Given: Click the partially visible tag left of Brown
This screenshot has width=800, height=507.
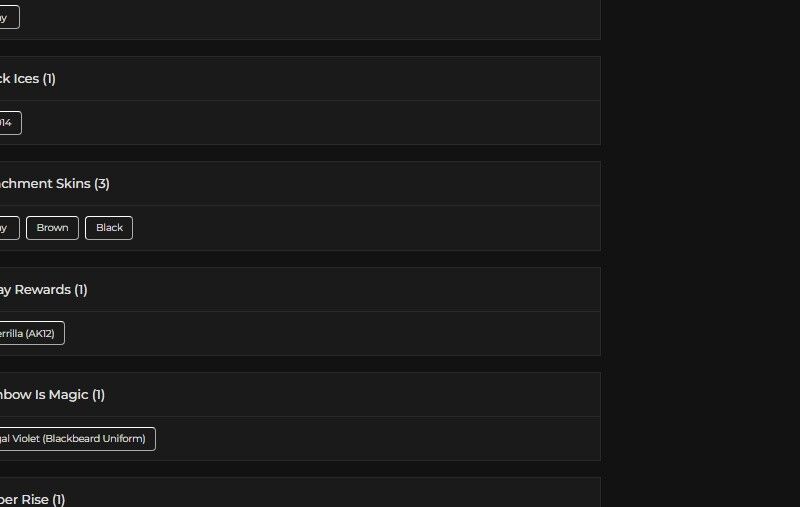Looking at the screenshot, I should pos(8,228).
